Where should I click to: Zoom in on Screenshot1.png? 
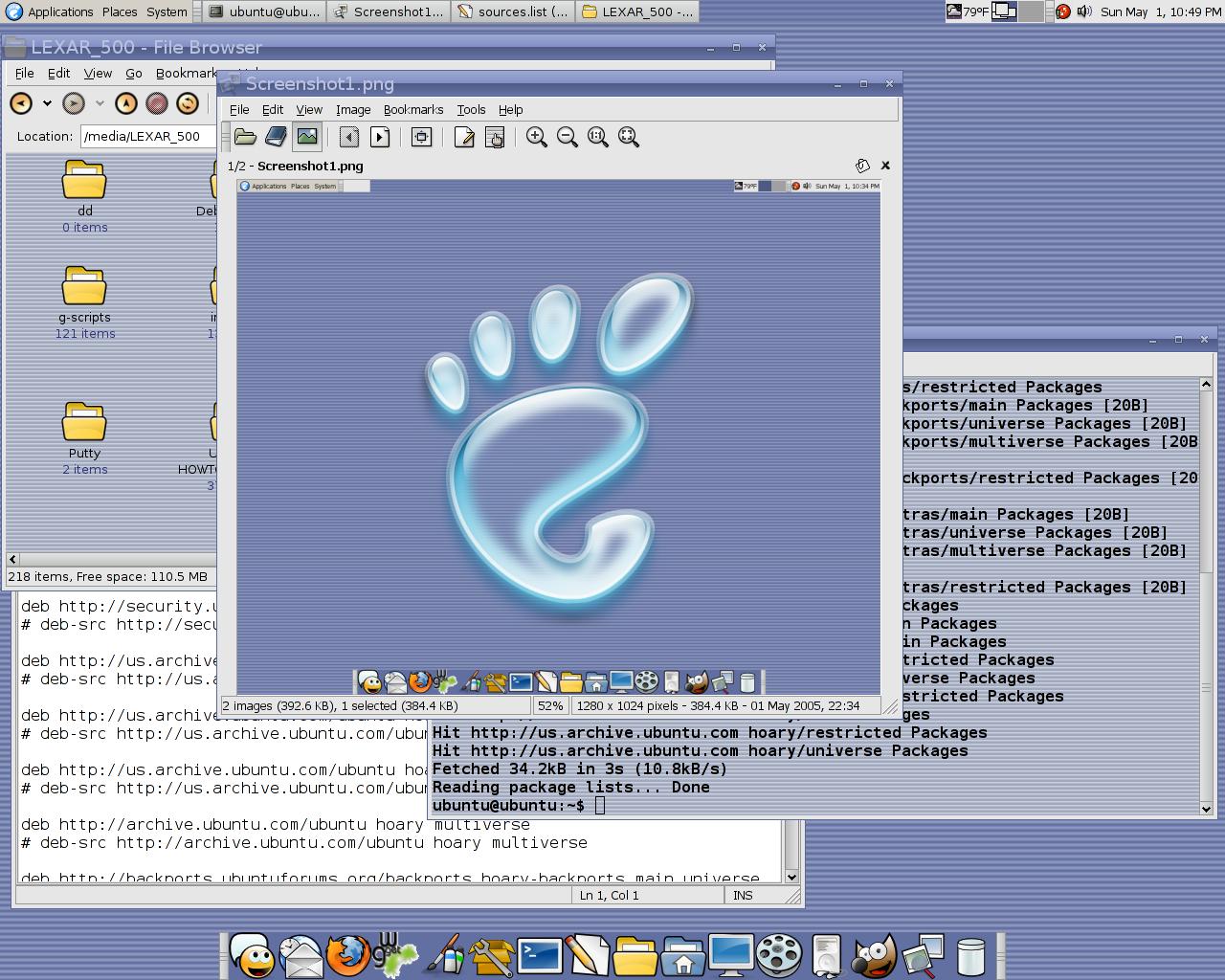pos(537,137)
